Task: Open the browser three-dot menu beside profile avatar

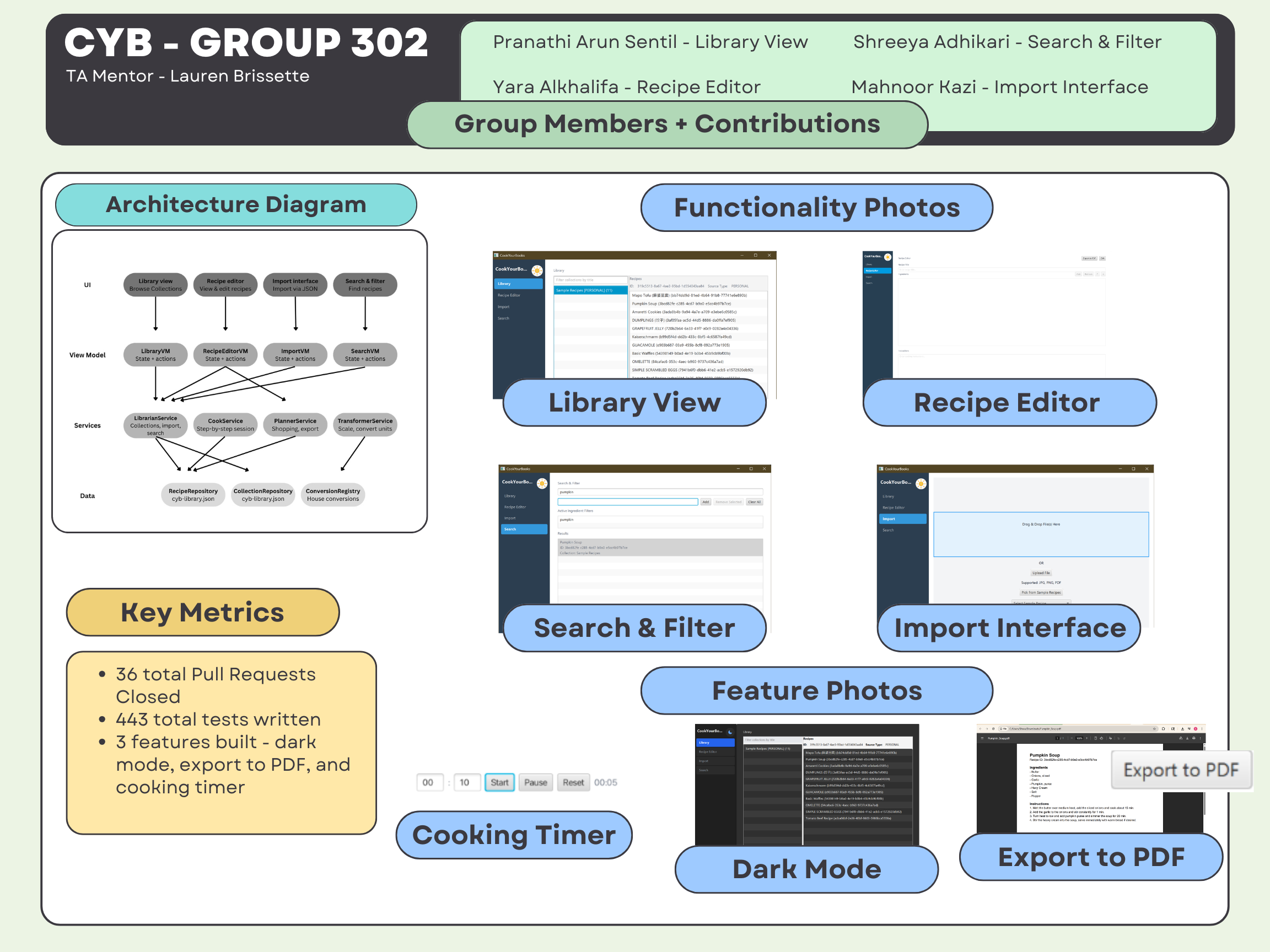Action: (1202, 729)
